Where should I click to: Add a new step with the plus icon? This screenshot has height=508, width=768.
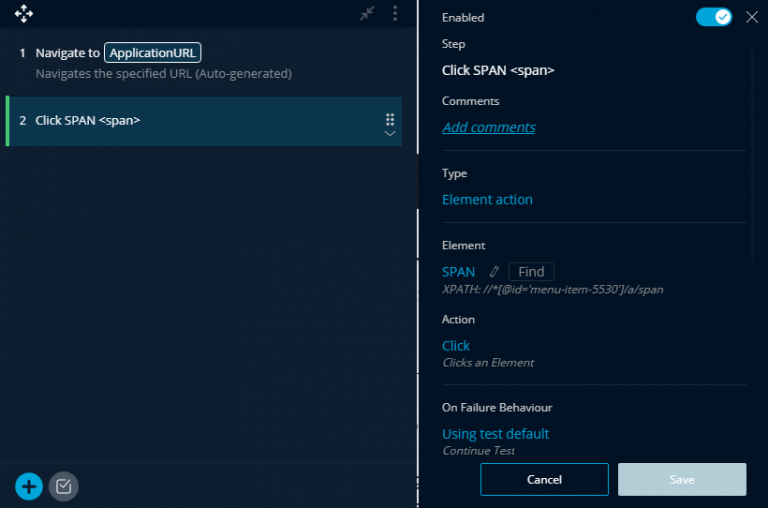tap(29, 487)
